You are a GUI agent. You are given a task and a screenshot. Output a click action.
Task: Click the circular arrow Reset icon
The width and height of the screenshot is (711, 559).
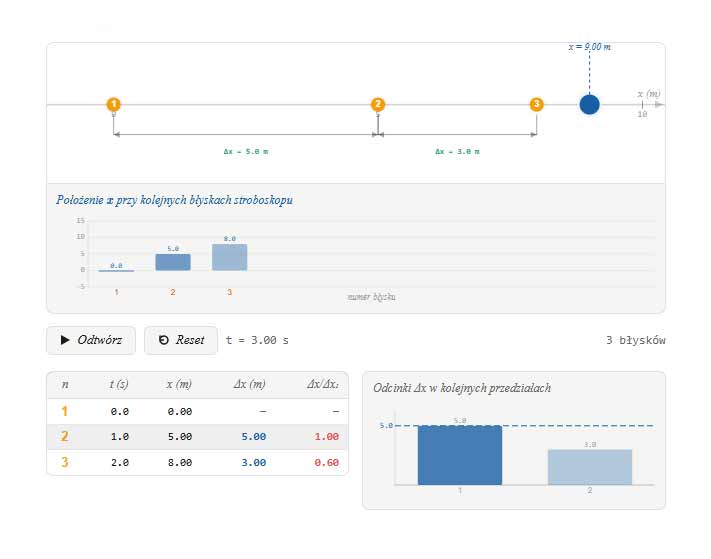pos(164,340)
